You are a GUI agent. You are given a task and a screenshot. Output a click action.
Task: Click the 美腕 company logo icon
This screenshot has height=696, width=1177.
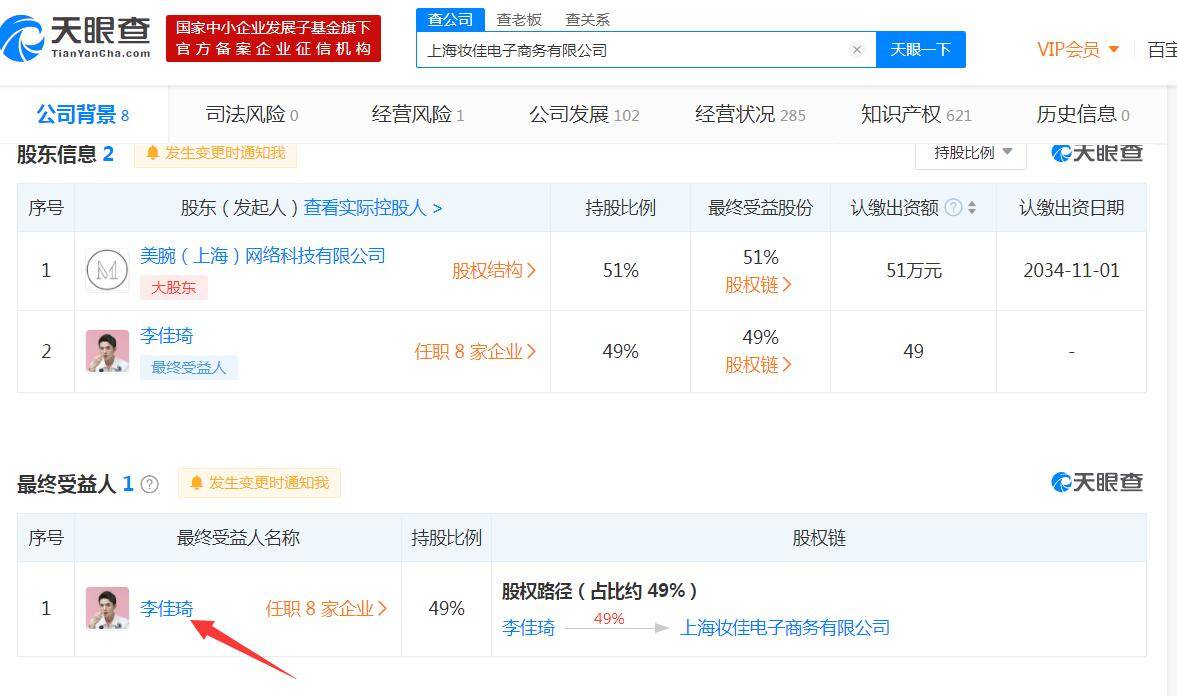(x=107, y=270)
